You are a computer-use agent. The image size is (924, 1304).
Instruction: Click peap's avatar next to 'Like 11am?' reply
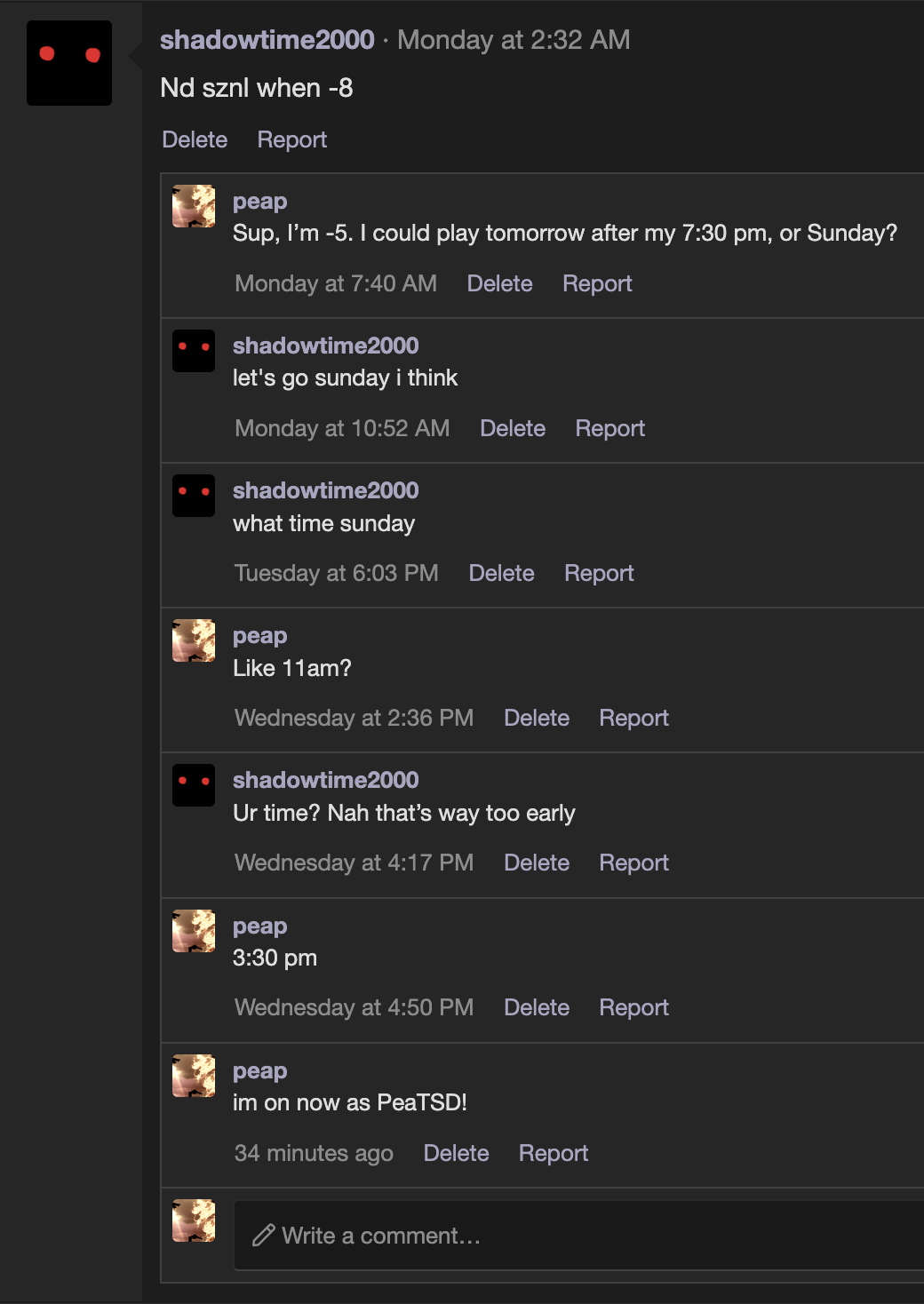tap(193, 640)
